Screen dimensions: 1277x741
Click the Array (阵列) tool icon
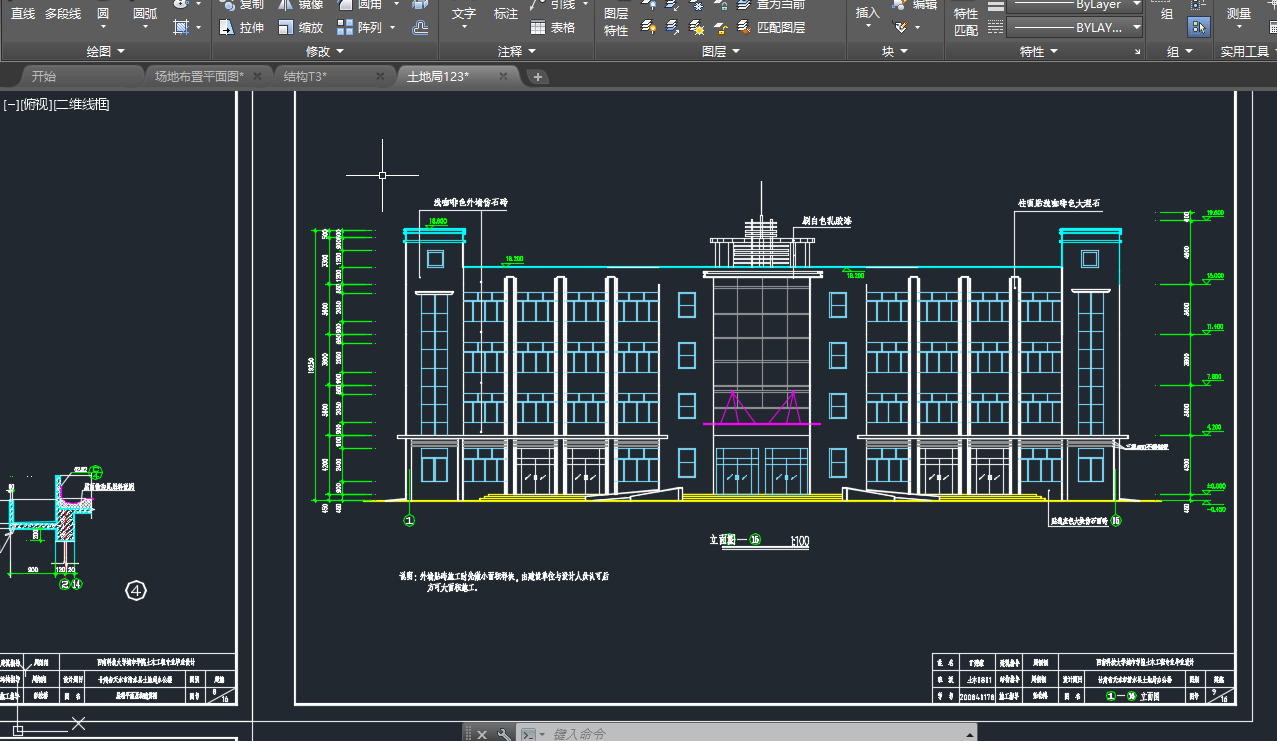(346, 28)
